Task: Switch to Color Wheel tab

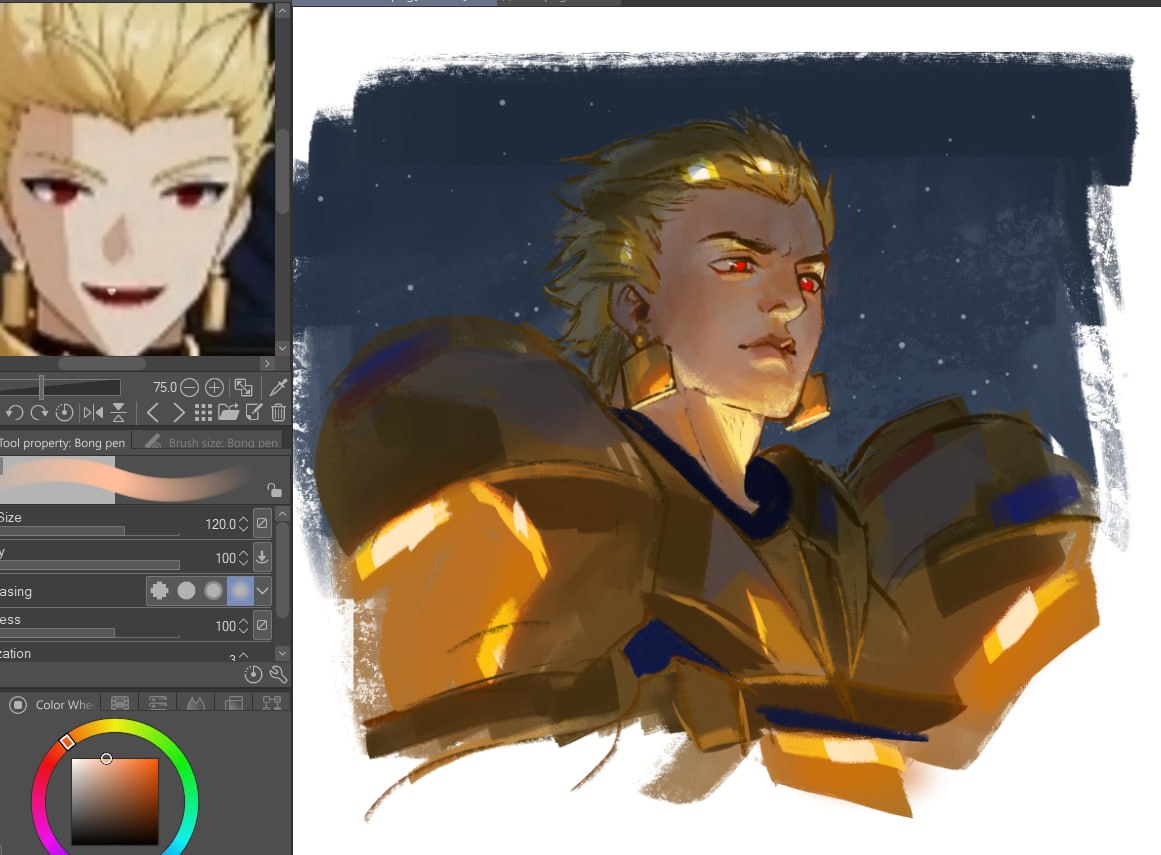Action: coord(51,704)
